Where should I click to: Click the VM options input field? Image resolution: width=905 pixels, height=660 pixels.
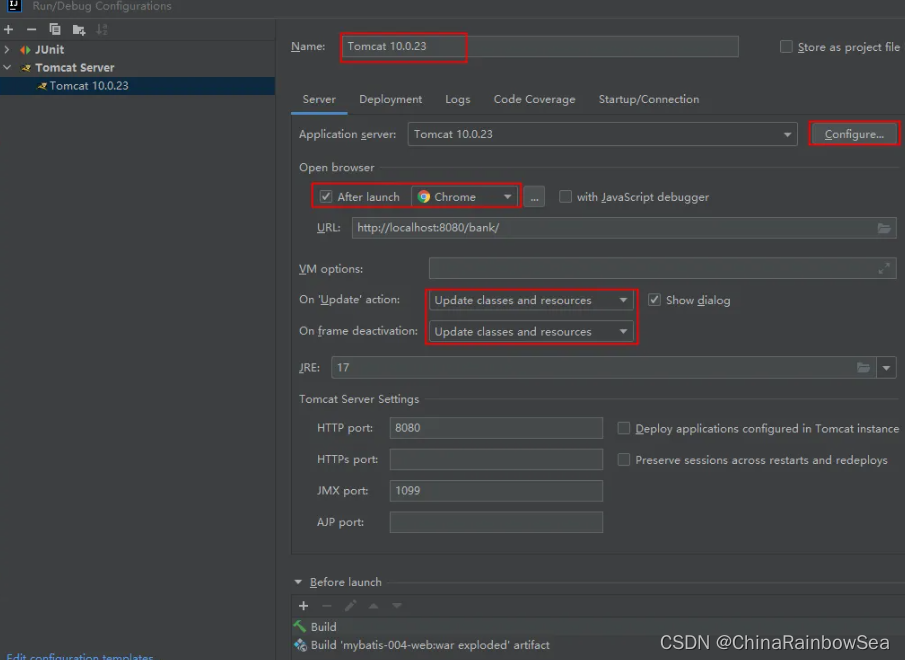tap(663, 269)
